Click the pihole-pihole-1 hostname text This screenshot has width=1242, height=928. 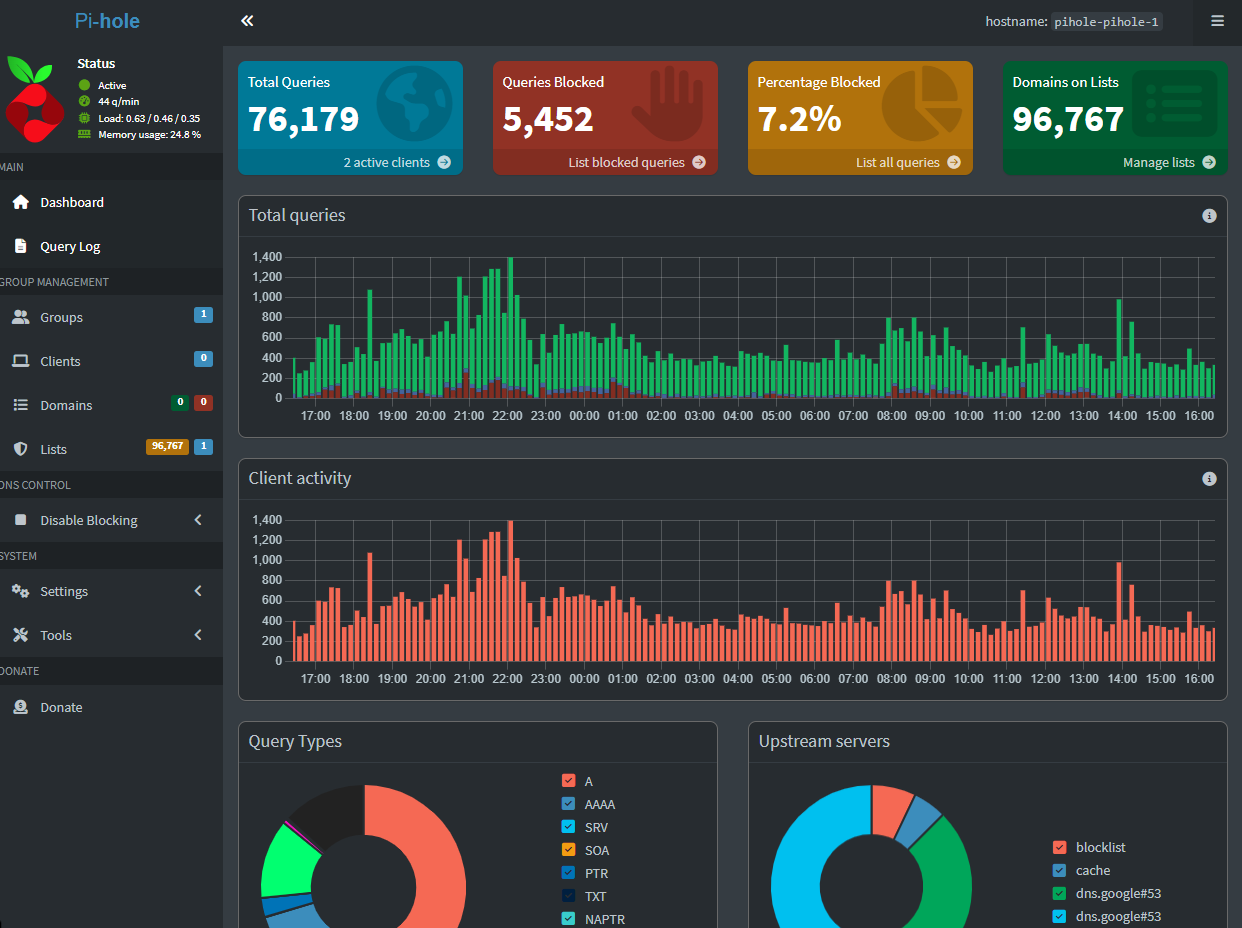(x=1107, y=21)
